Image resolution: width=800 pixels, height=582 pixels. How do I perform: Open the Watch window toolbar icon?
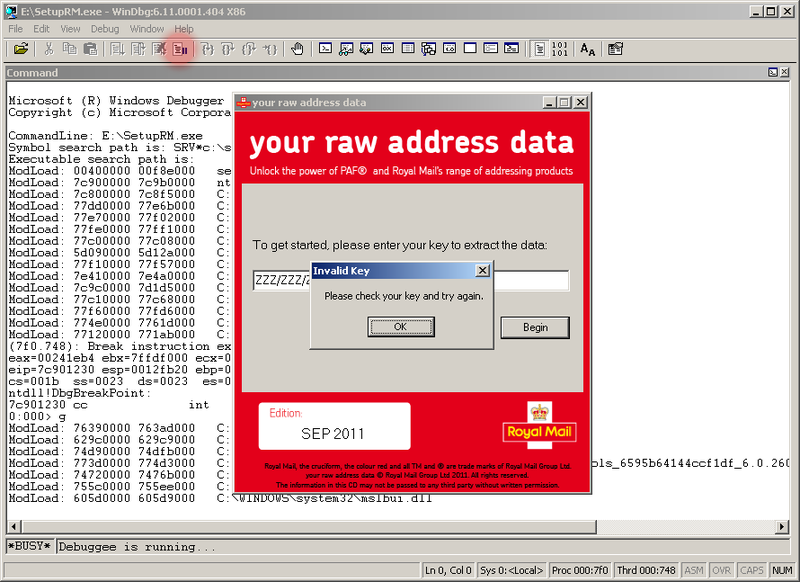[346, 49]
